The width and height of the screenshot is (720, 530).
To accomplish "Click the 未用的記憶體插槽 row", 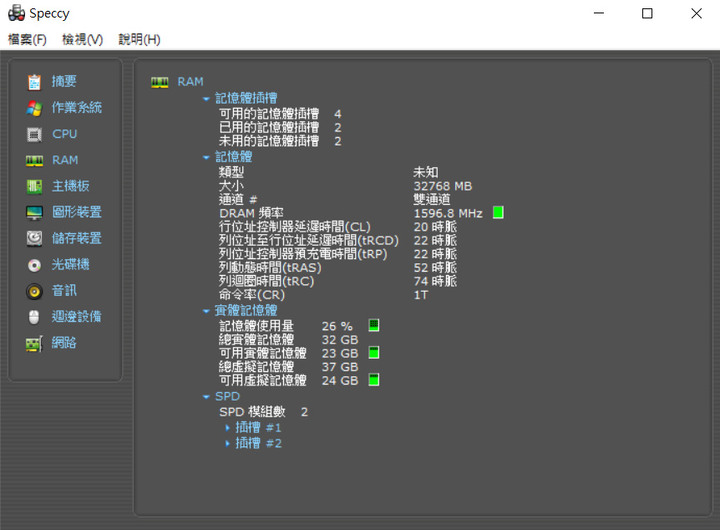I will (280, 141).
